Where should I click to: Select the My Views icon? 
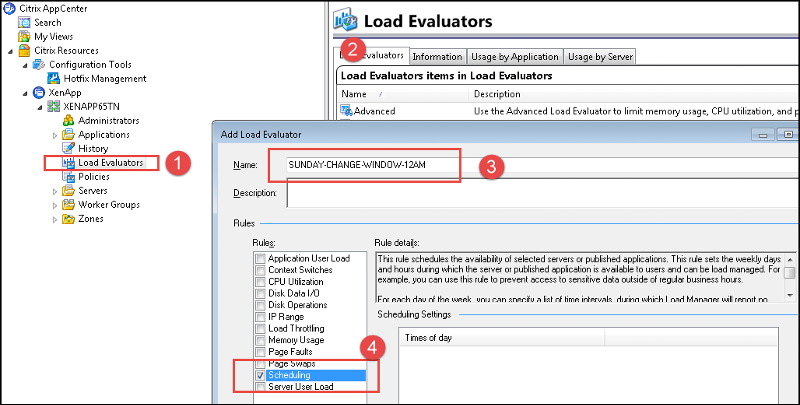(24, 37)
